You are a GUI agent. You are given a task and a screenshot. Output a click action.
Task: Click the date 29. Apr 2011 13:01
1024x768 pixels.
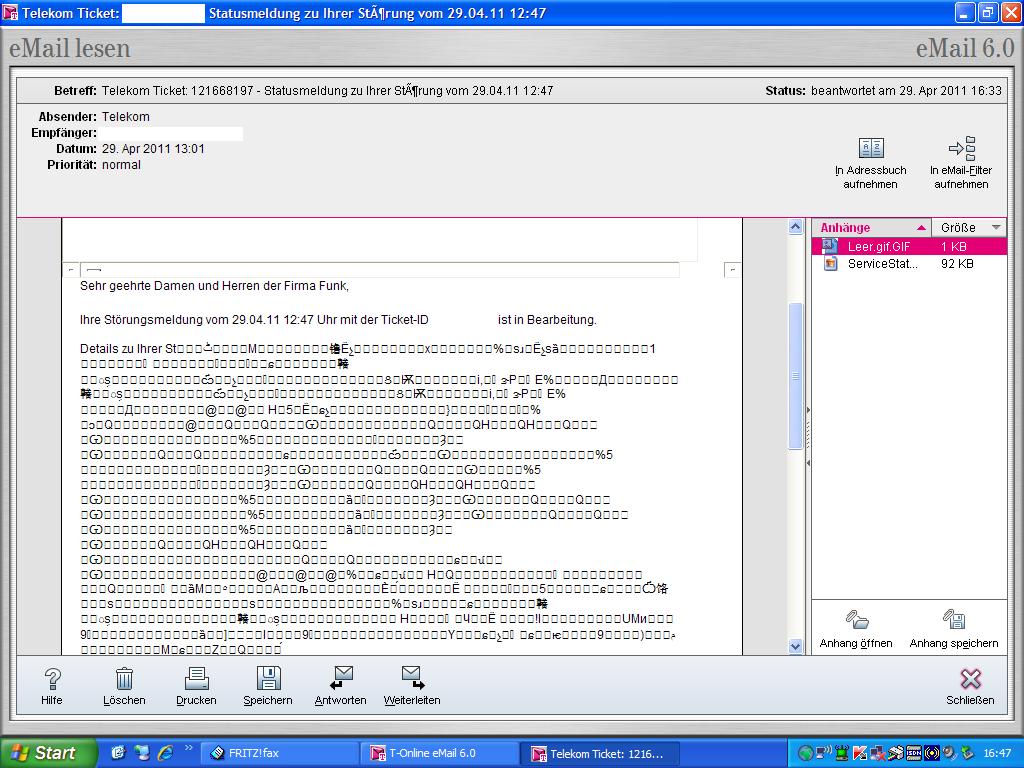153,149
